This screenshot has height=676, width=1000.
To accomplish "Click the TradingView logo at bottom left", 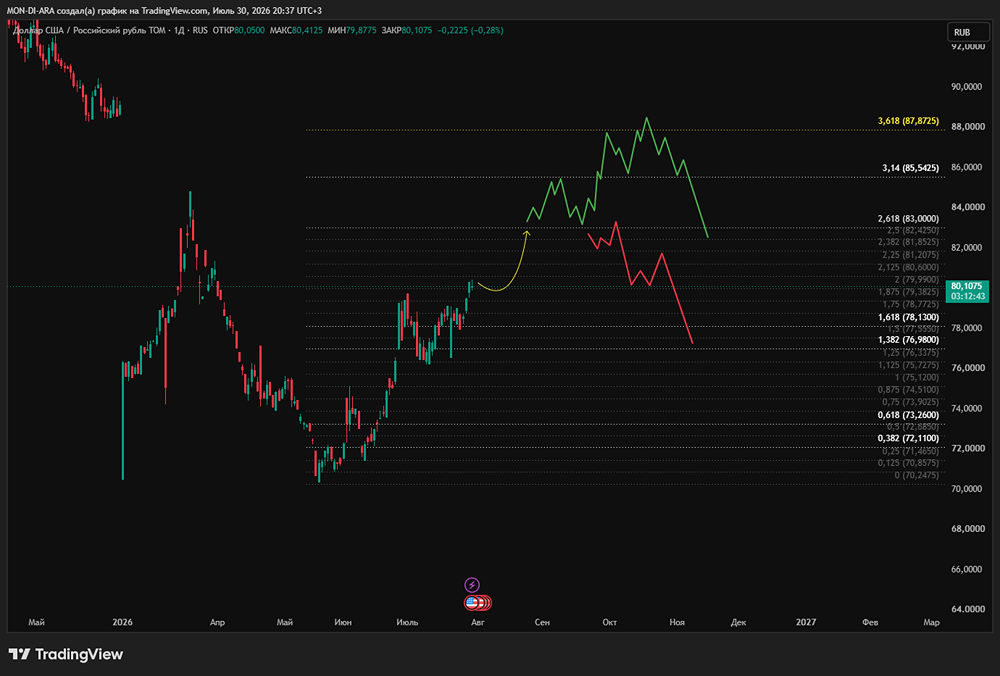I will 66,654.
